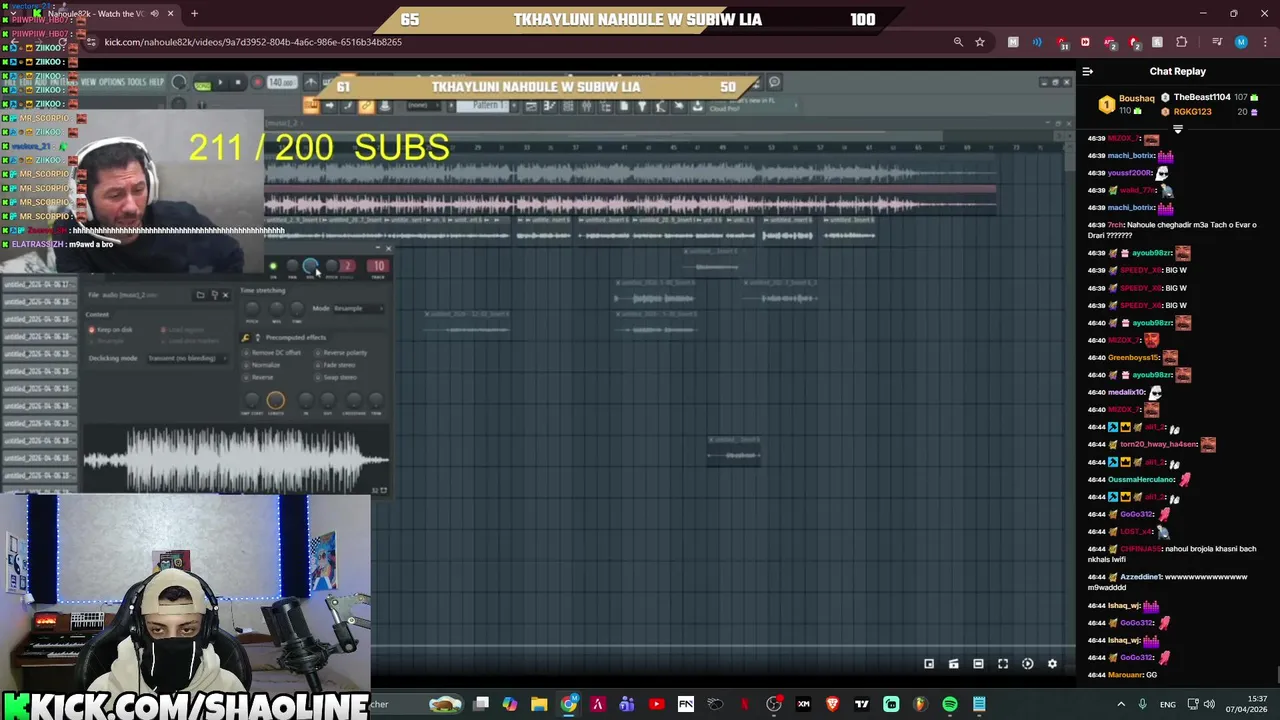
Task: Open Netflix from the taskbar
Action: pyautogui.click(x=744, y=704)
